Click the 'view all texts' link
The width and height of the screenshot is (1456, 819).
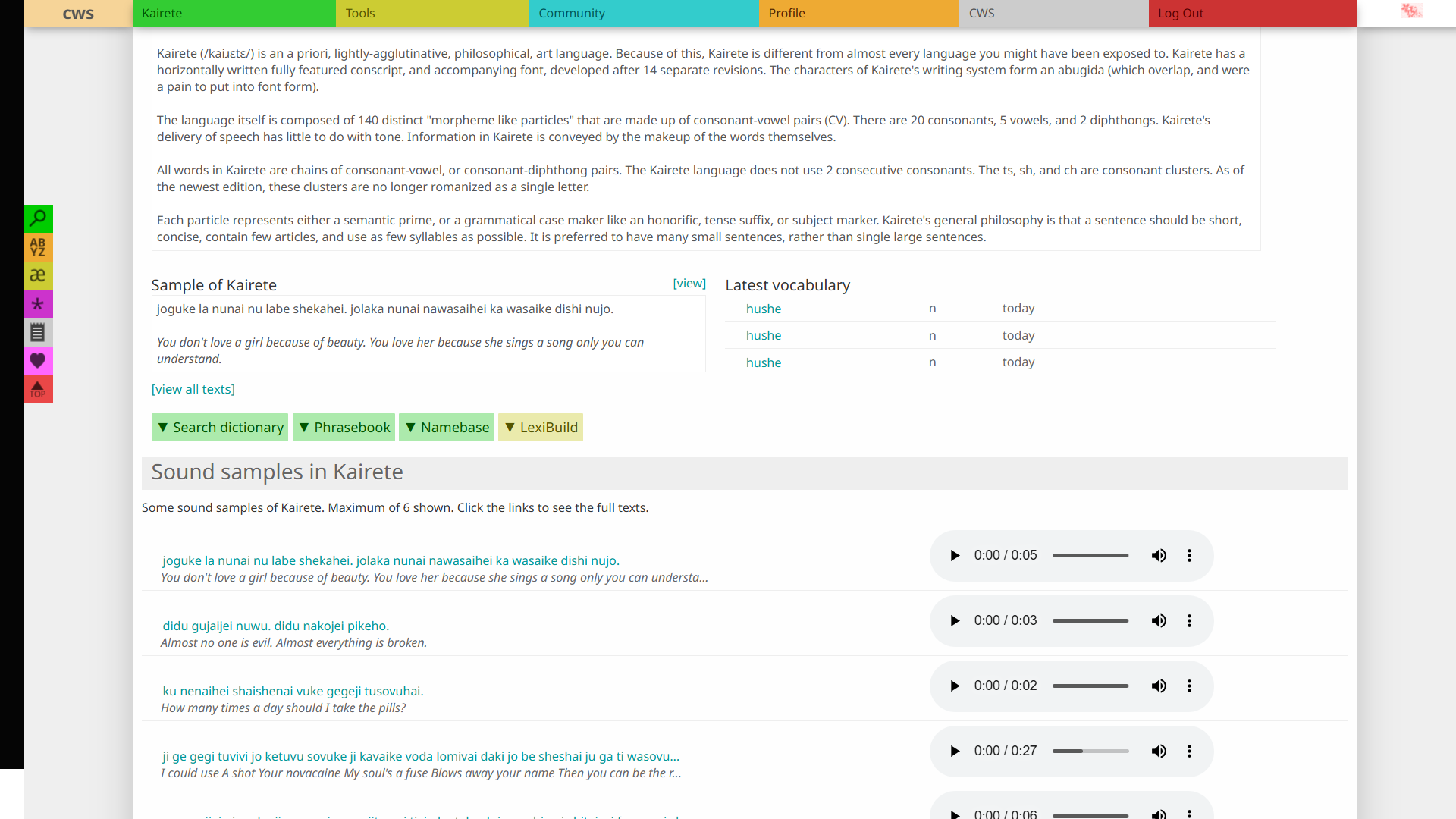coord(193,389)
